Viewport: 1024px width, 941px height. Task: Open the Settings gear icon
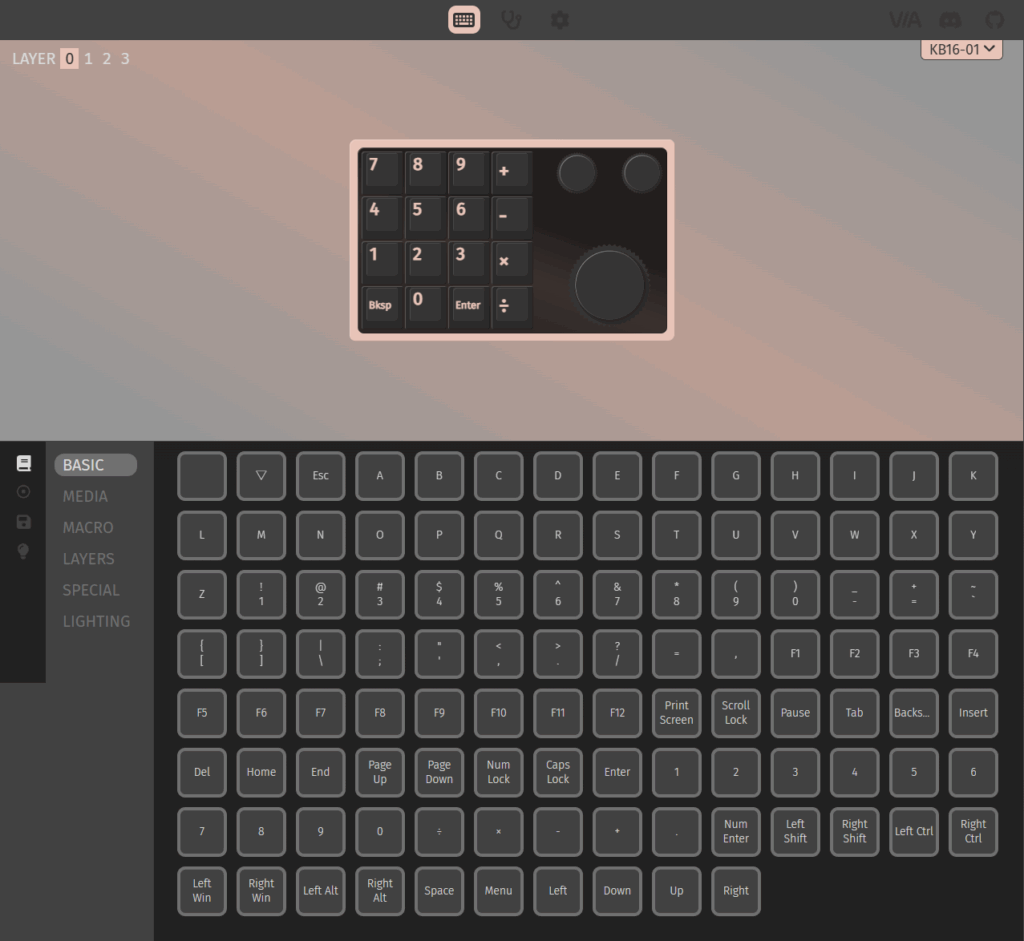click(x=560, y=19)
